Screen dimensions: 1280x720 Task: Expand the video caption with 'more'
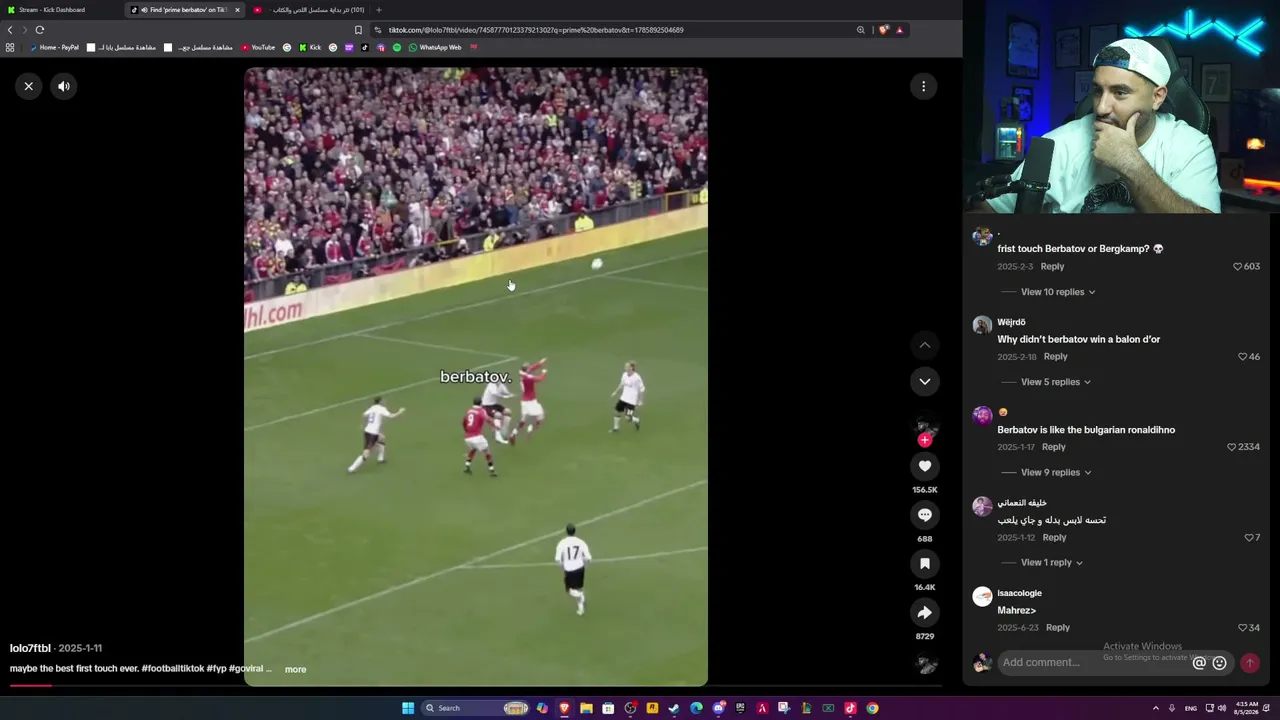pos(295,669)
